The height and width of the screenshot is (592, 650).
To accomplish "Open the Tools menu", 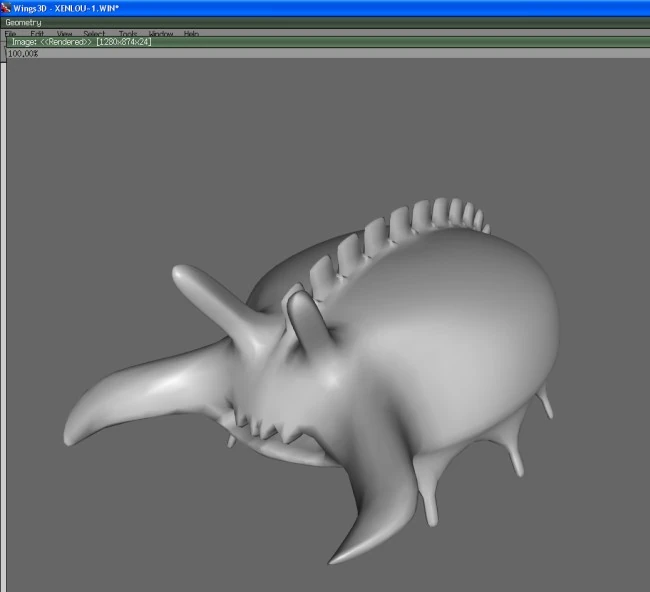I will (128, 34).
